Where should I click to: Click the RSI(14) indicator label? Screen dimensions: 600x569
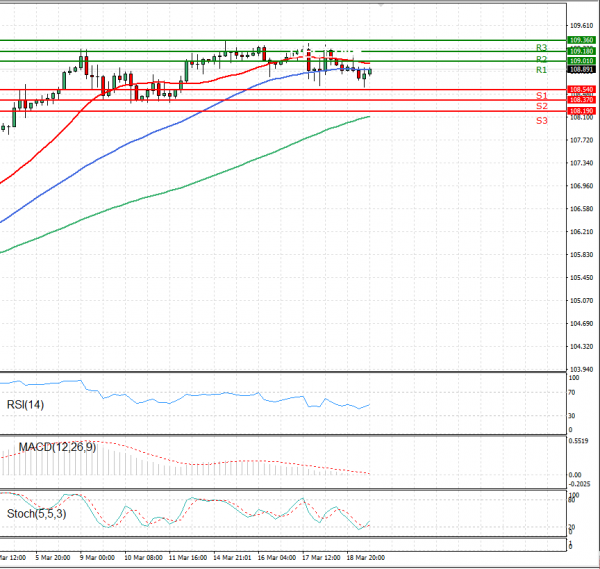point(25,405)
